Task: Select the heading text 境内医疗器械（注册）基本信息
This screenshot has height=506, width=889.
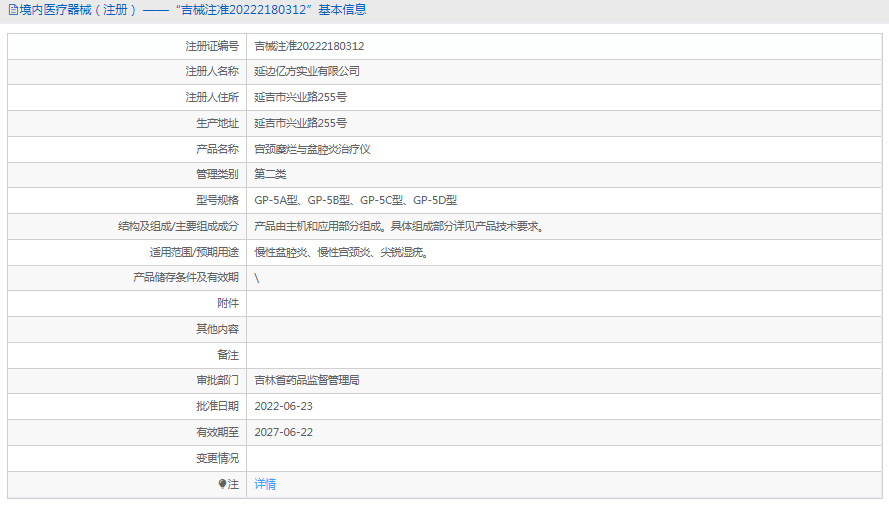Action: point(193,10)
